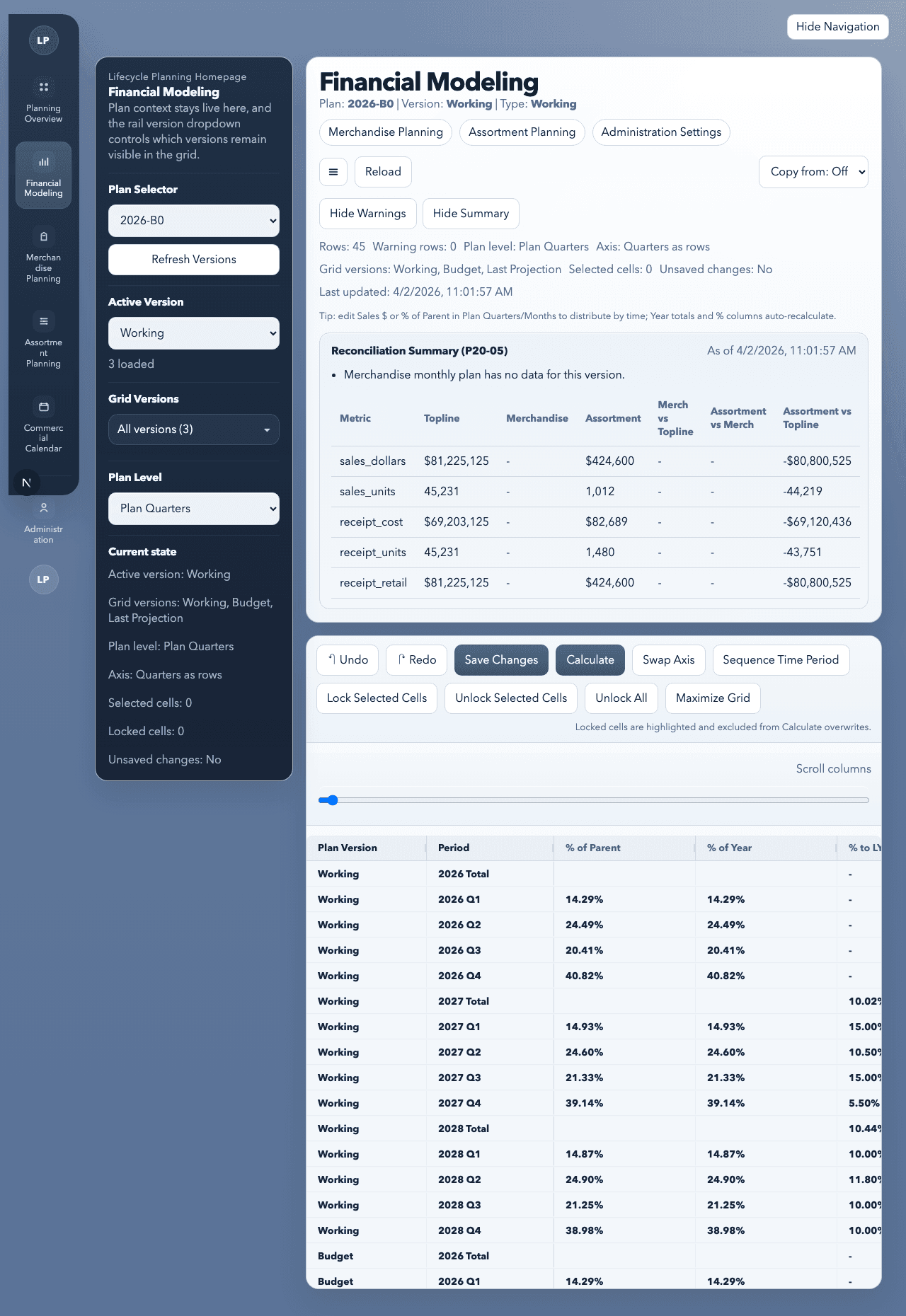Sort by the Plan Version column header

click(365, 848)
